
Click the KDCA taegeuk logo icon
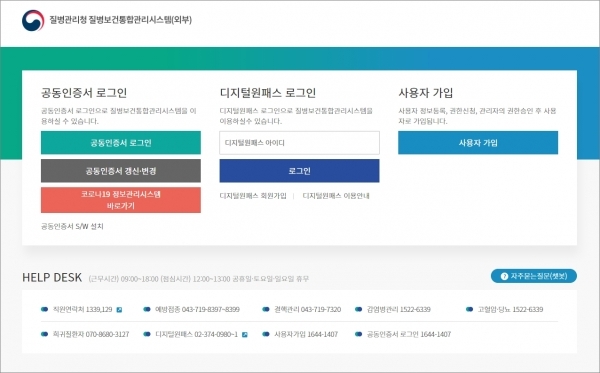[x=33, y=20]
